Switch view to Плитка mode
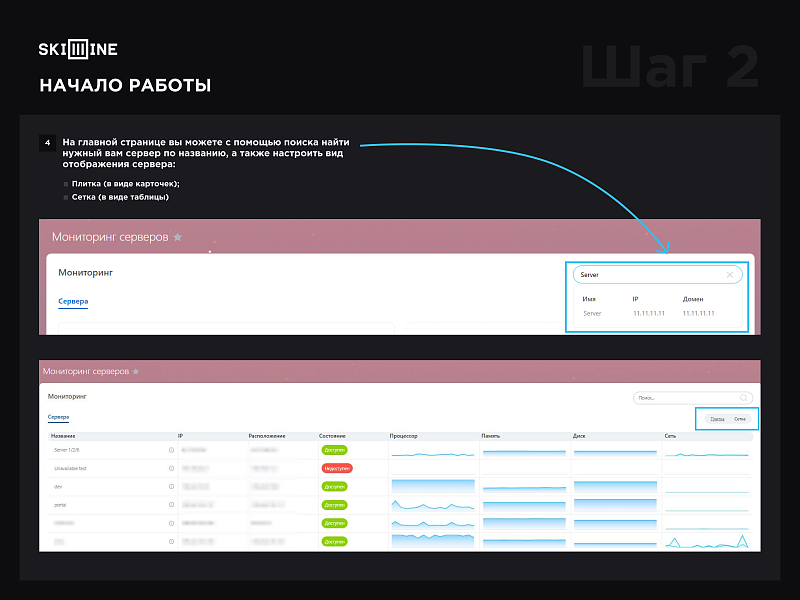The width and height of the screenshot is (800, 600). pos(717,419)
